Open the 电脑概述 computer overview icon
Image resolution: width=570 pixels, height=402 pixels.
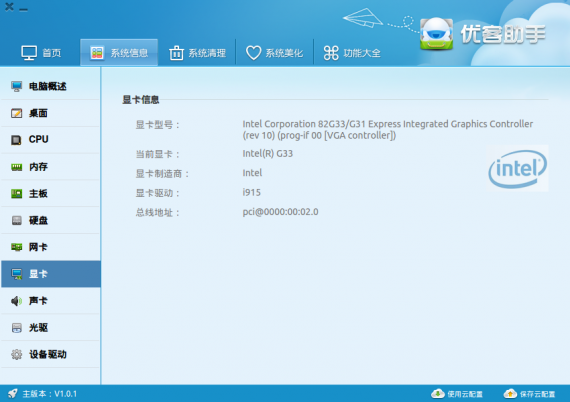tap(16, 86)
